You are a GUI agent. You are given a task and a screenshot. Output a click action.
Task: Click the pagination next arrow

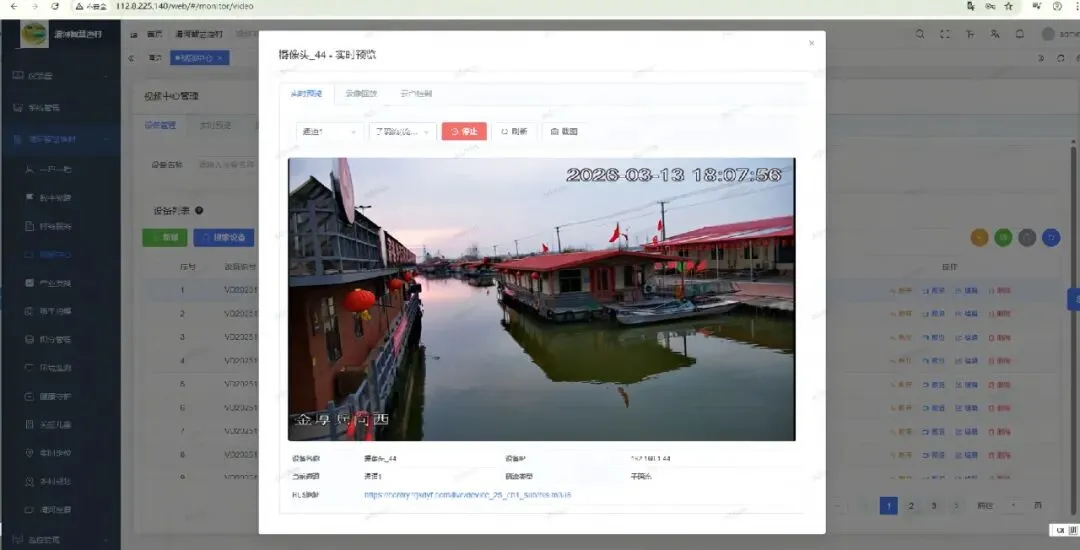point(956,506)
